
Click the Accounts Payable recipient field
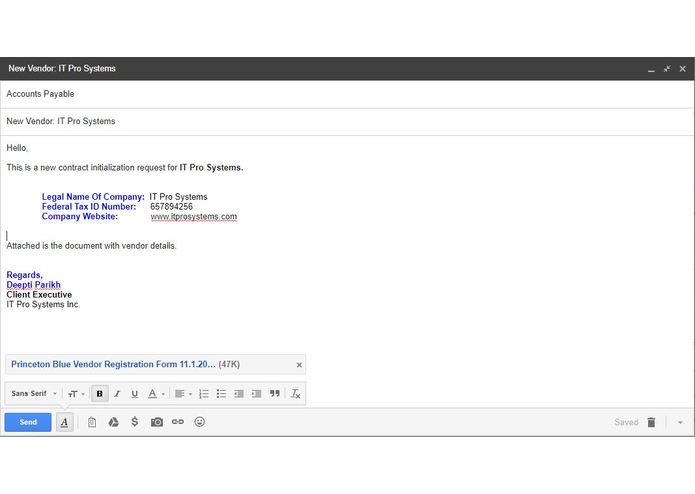pos(347,94)
